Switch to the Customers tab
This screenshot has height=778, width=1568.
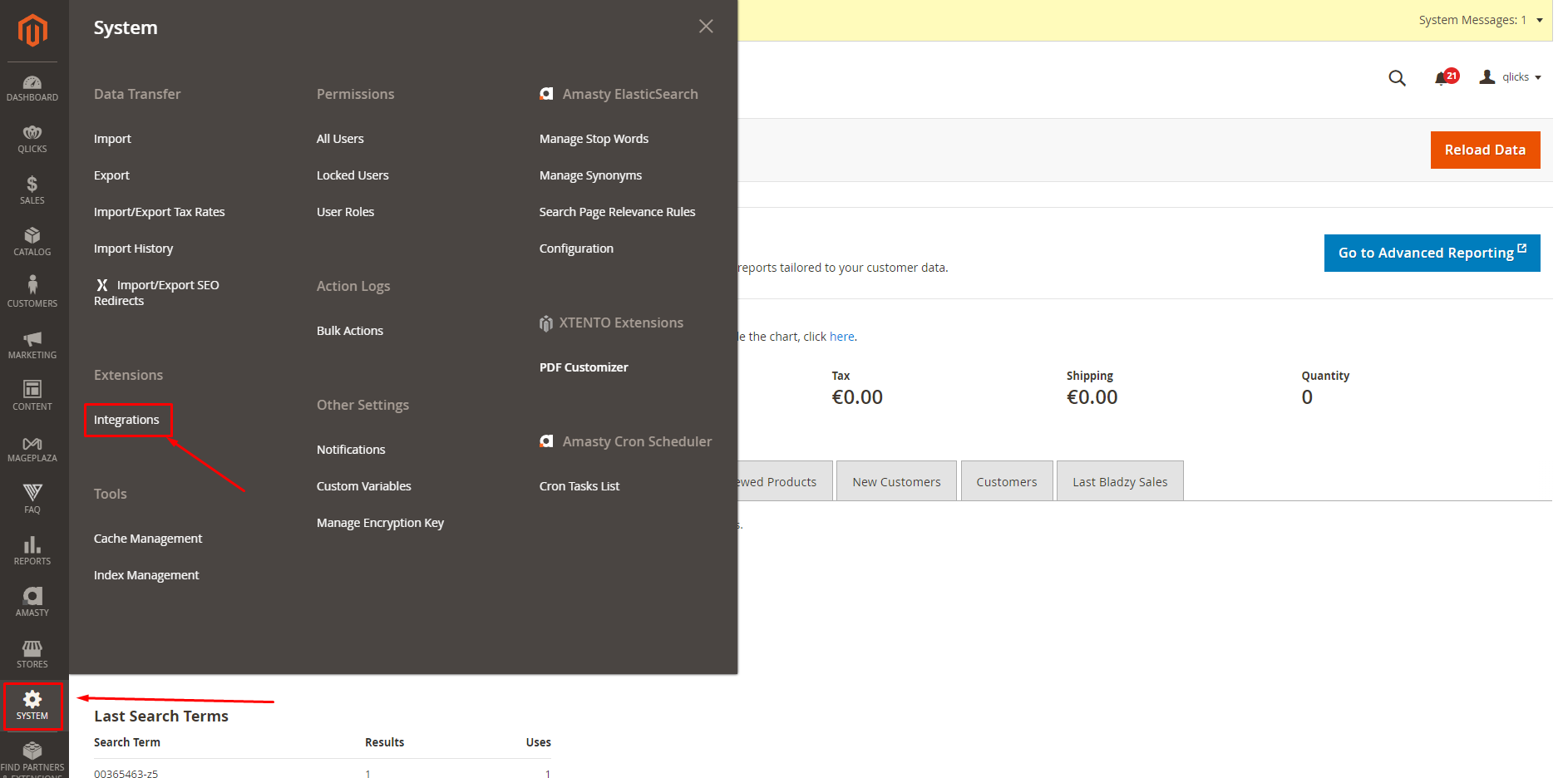1007,481
